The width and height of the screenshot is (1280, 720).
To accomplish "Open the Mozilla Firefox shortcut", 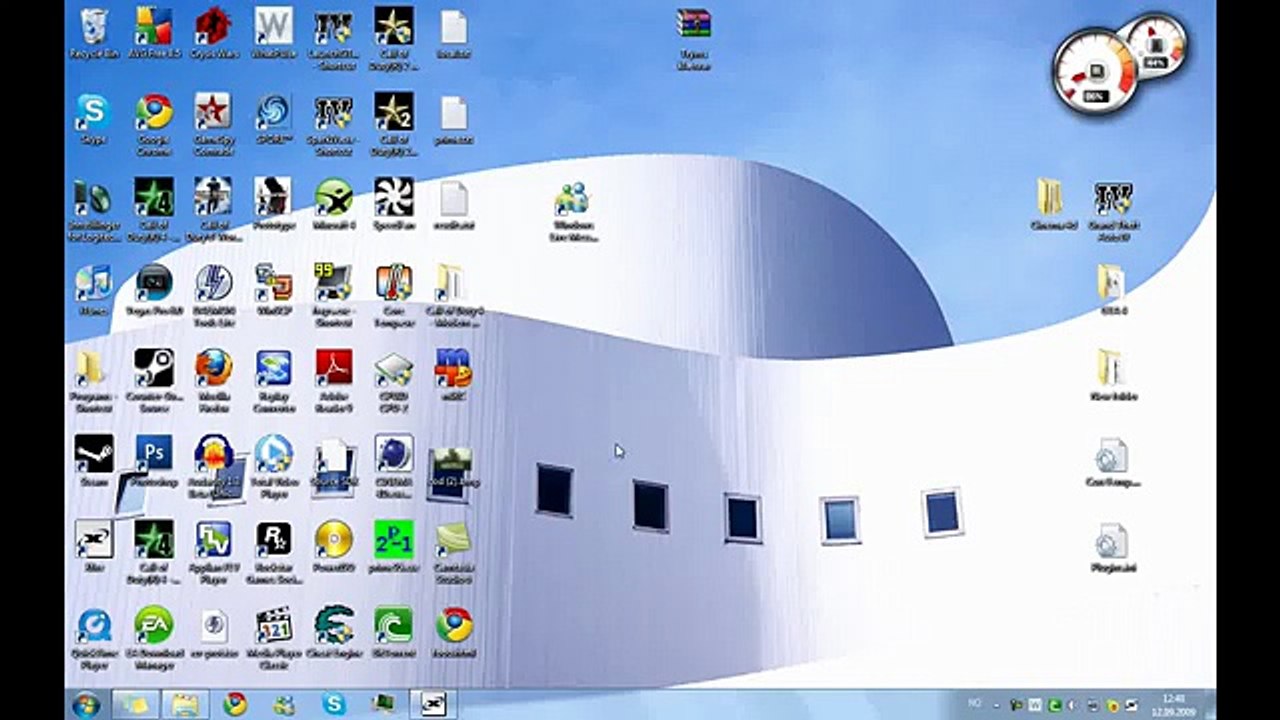I will click(x=213, y=381).
